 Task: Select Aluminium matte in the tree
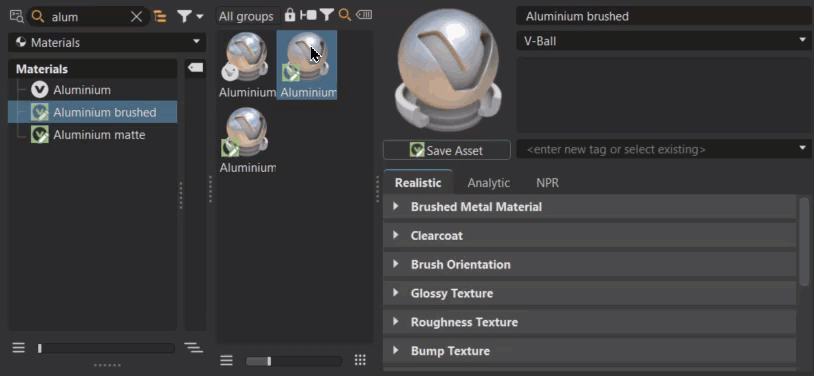(x=99, y=135)
